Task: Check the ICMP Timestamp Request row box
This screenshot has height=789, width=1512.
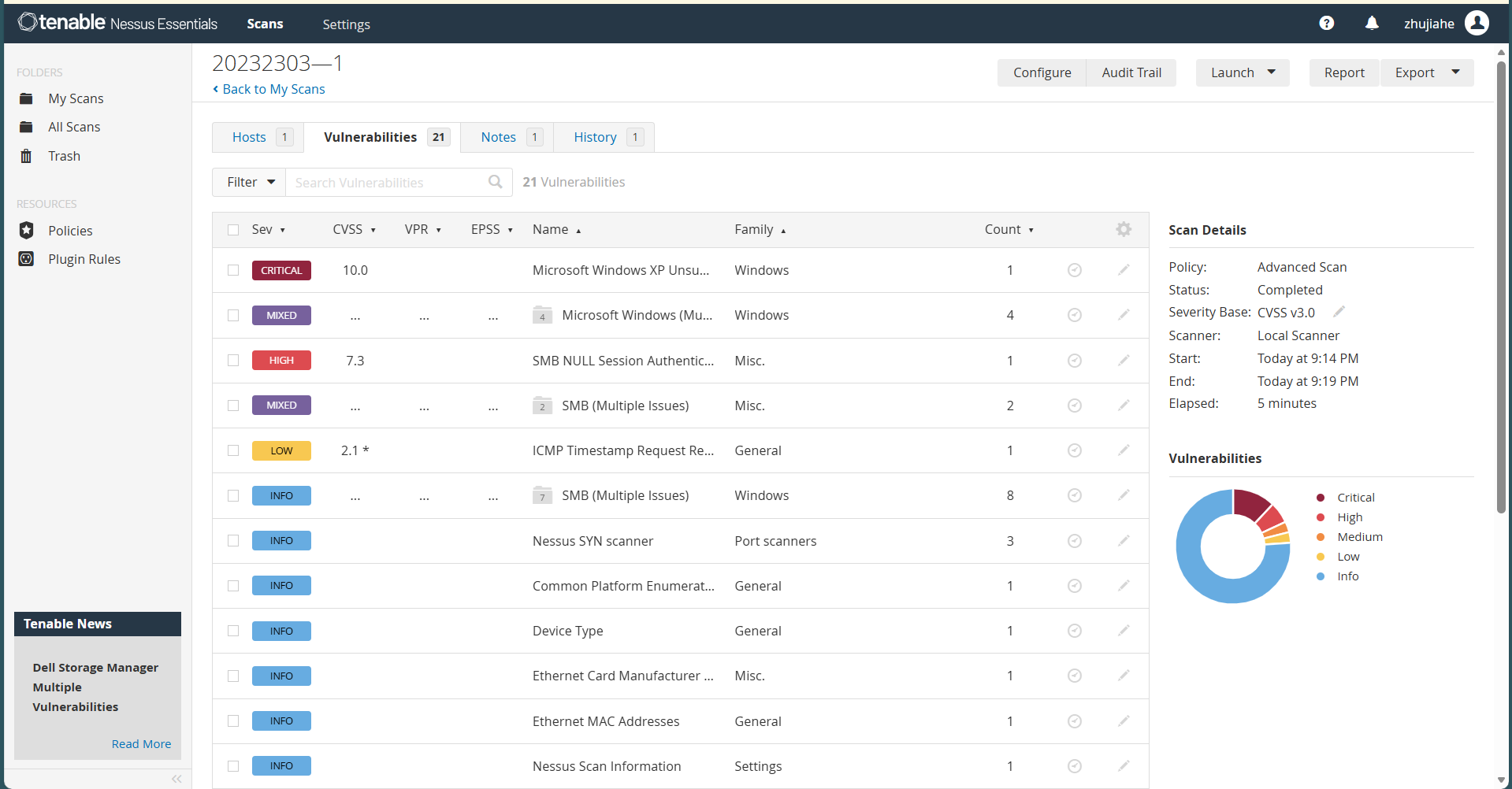Action: (x=233, y=450)
